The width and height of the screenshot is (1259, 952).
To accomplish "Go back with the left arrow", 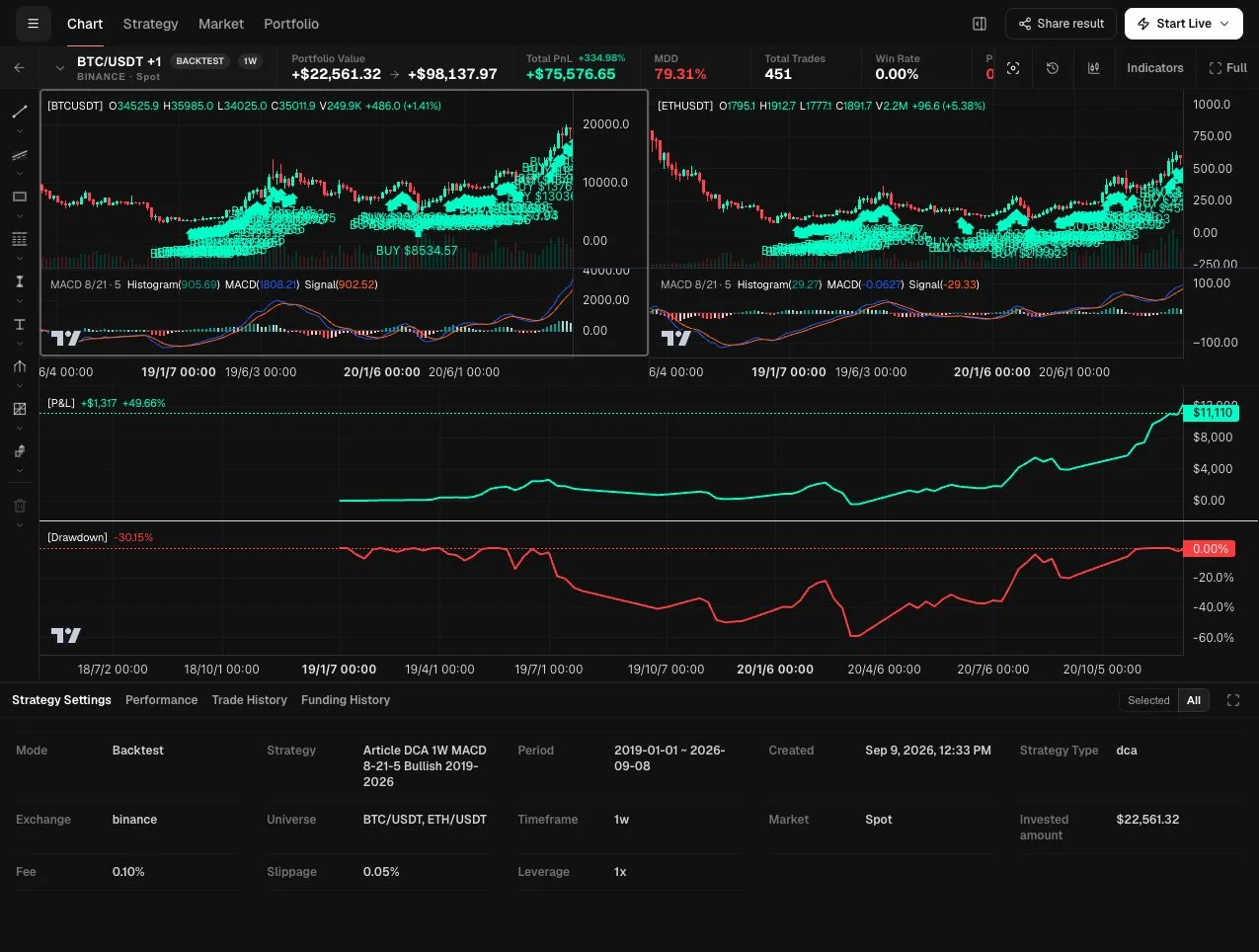I will click(19, 68).
